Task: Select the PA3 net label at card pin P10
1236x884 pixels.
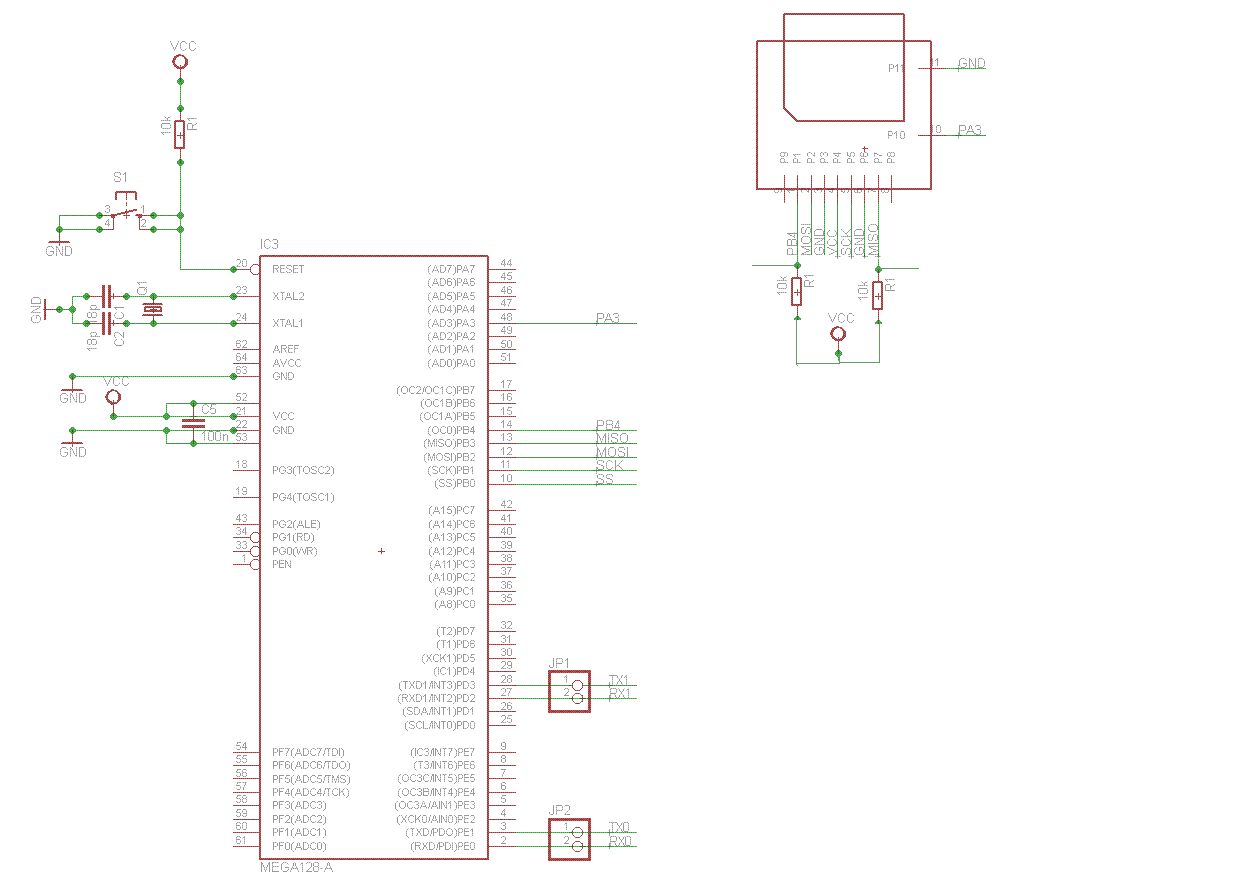Action: pos(970,130)
